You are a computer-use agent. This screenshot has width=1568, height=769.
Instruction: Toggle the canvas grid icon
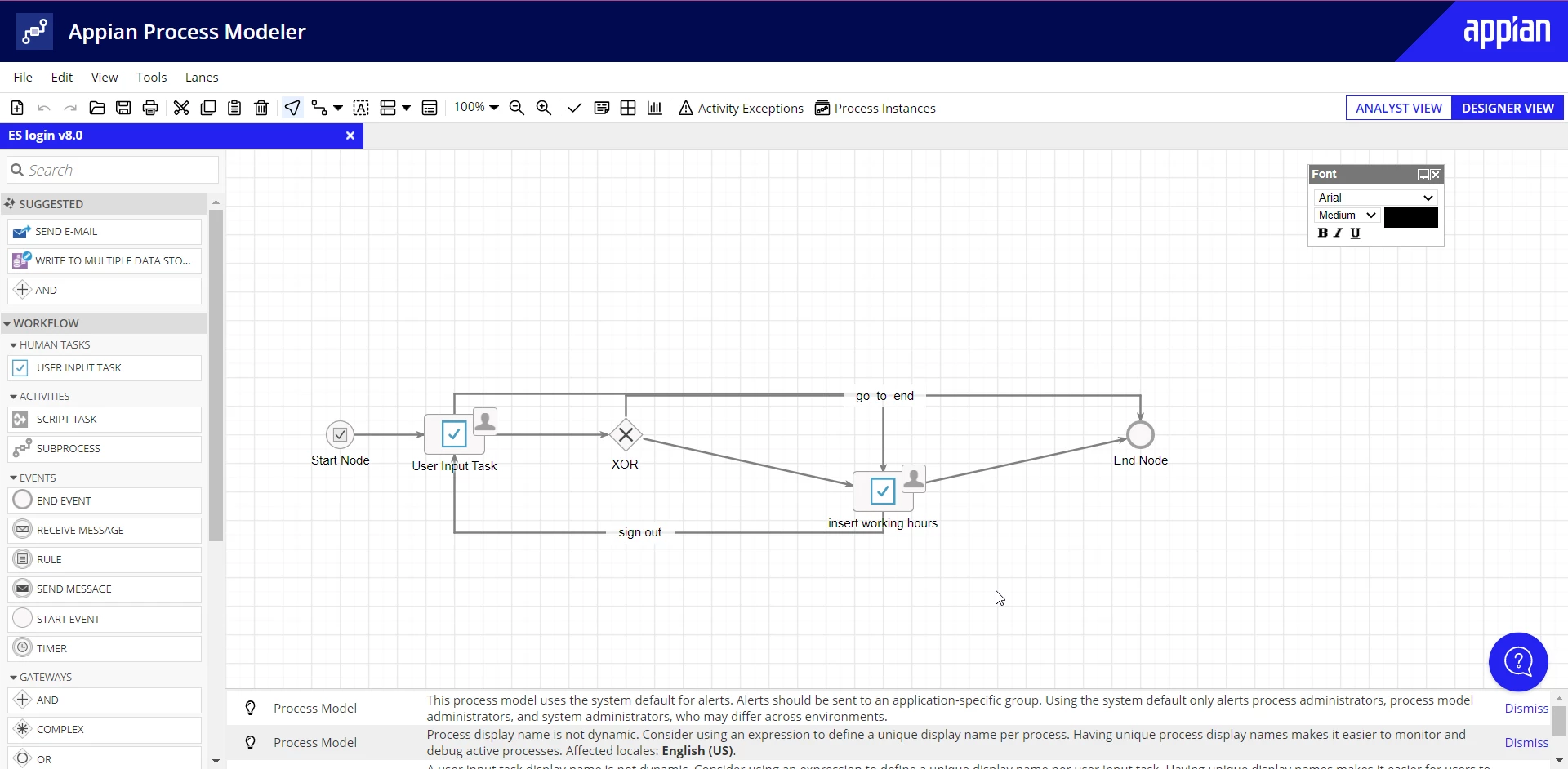pos(628,108)
